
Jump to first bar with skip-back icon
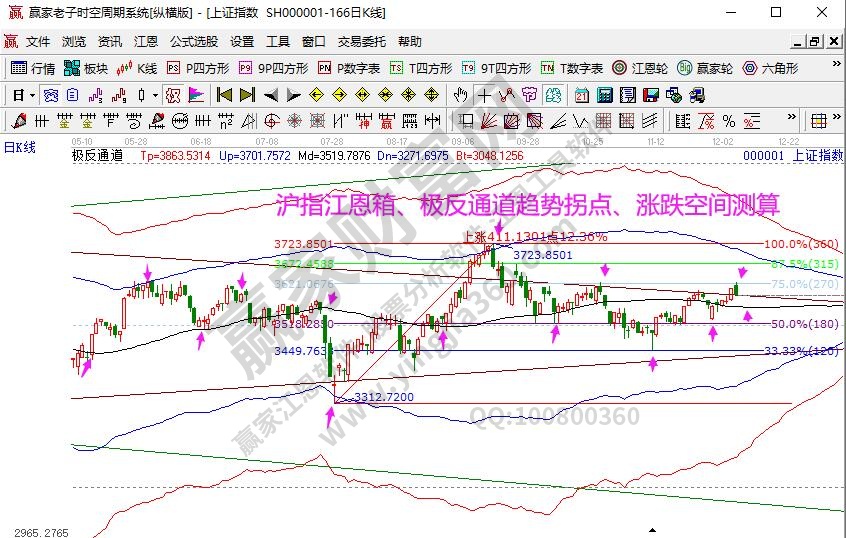[x=224, y=95]
